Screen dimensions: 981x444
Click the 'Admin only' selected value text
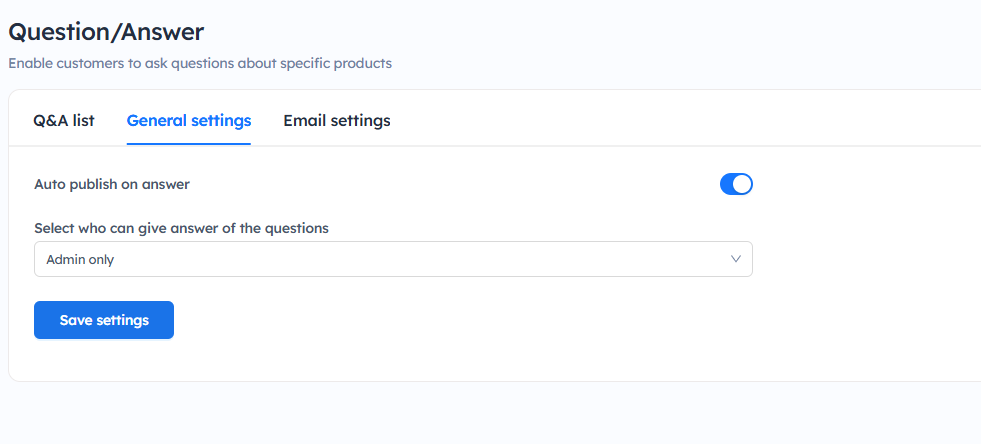click(x=80, y=260)
